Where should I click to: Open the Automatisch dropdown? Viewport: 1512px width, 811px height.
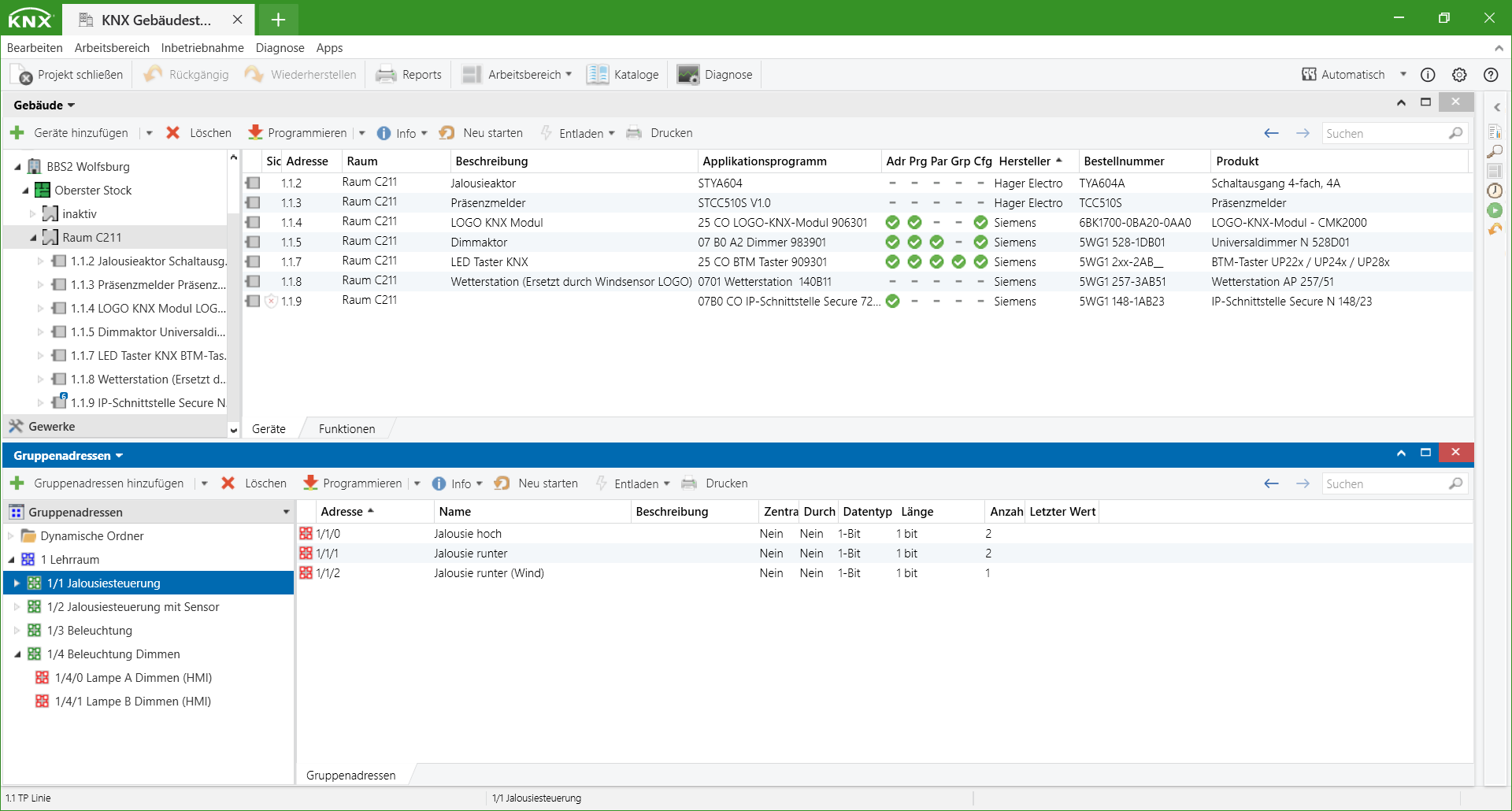tap(1403, 75)
